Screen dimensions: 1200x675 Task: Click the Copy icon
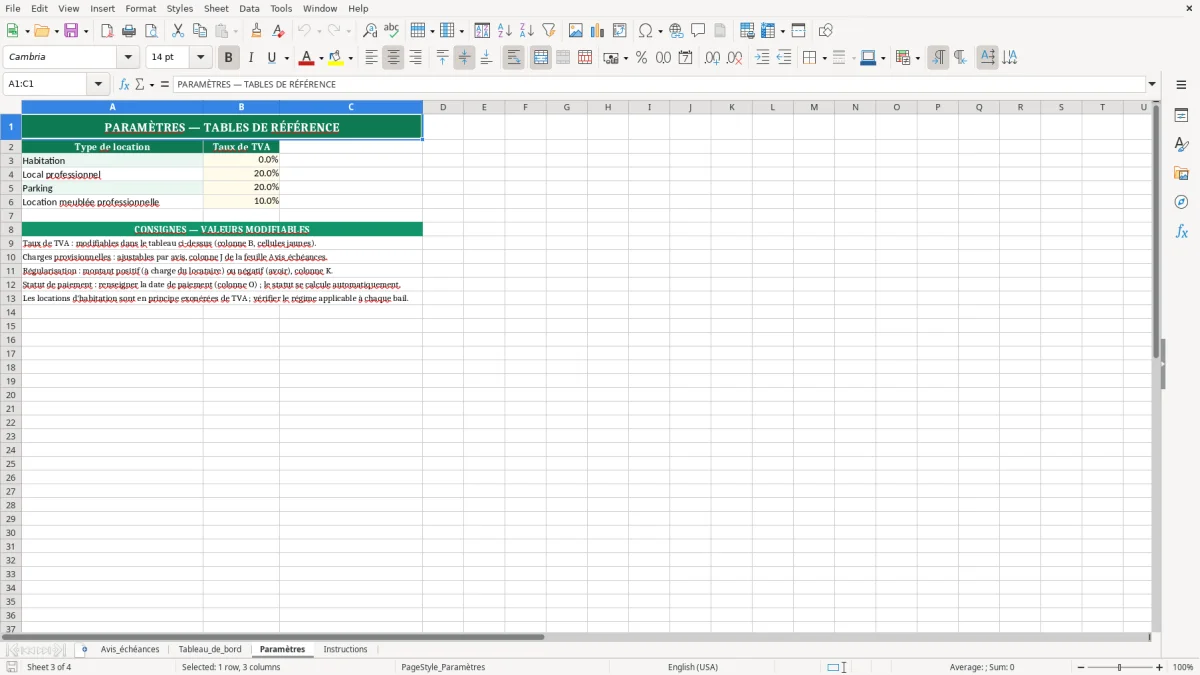200,31
